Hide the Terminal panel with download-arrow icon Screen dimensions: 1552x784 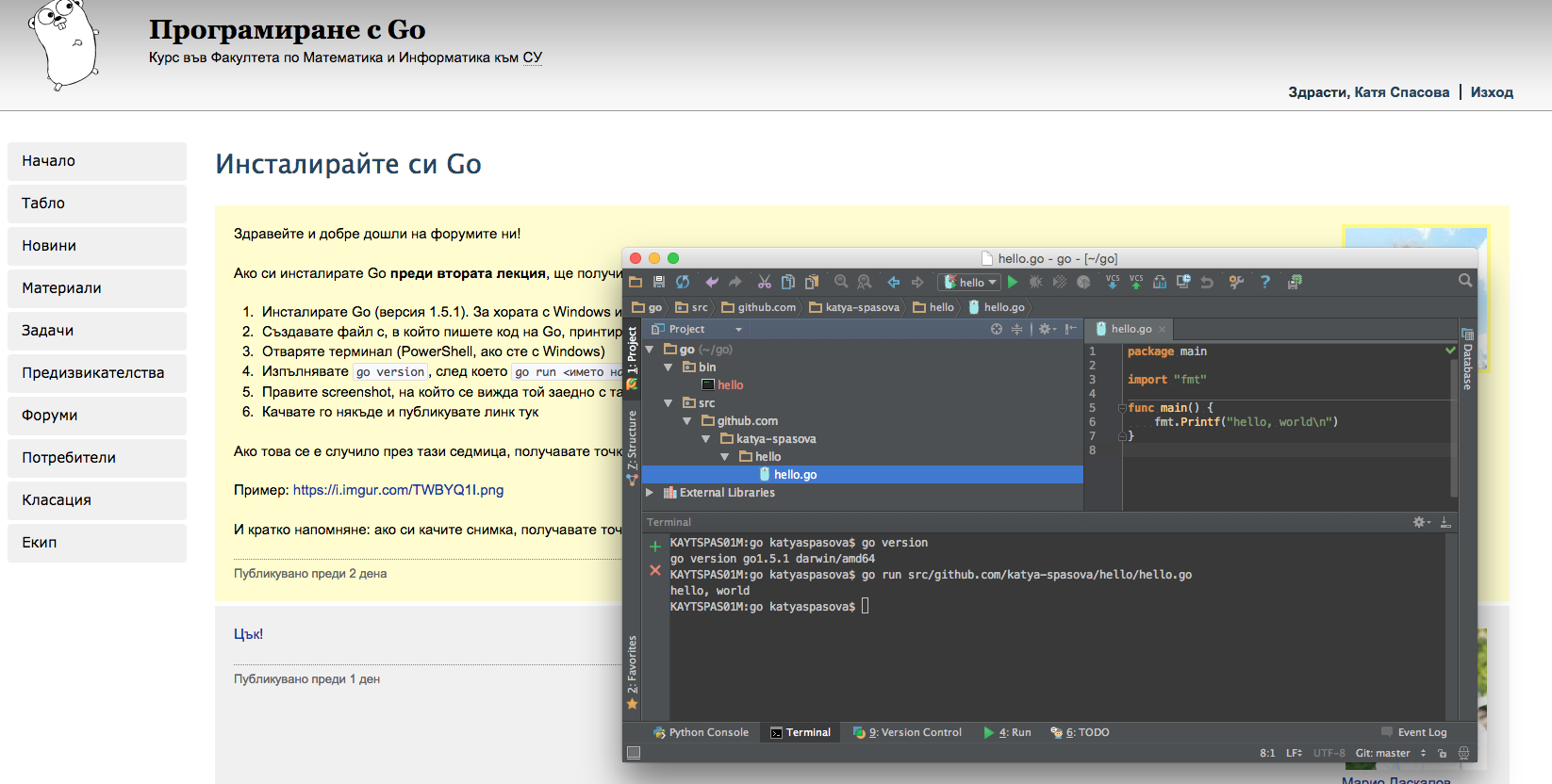[1445, 522]
